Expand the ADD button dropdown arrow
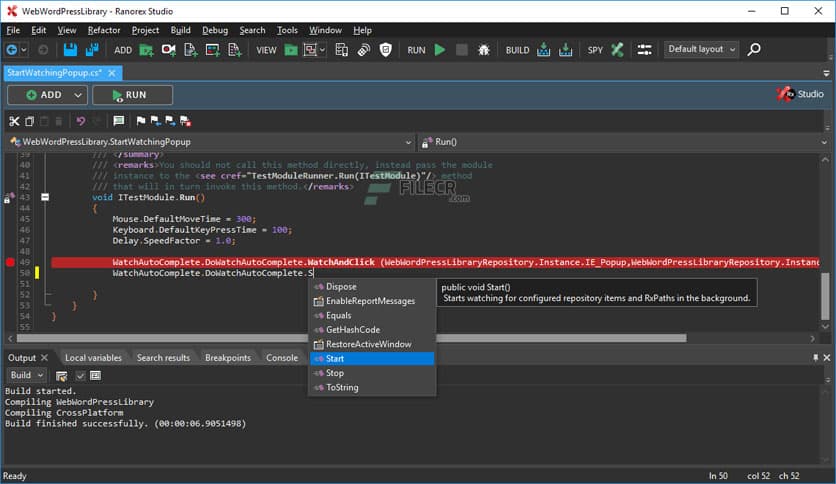 click(x=78, y=95)
